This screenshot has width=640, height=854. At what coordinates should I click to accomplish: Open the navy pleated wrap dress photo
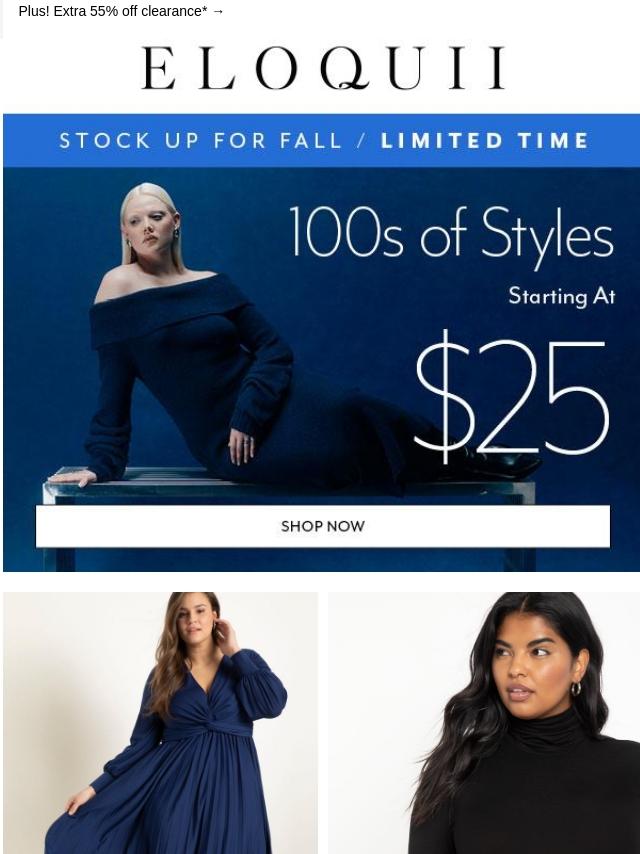(x=160, y=723)
